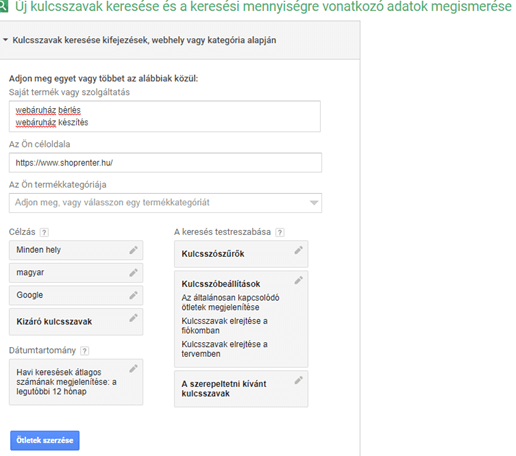Open the termékkategória dropdown arrow
This screenshot has width=516, height=456.
pos(314,203)
